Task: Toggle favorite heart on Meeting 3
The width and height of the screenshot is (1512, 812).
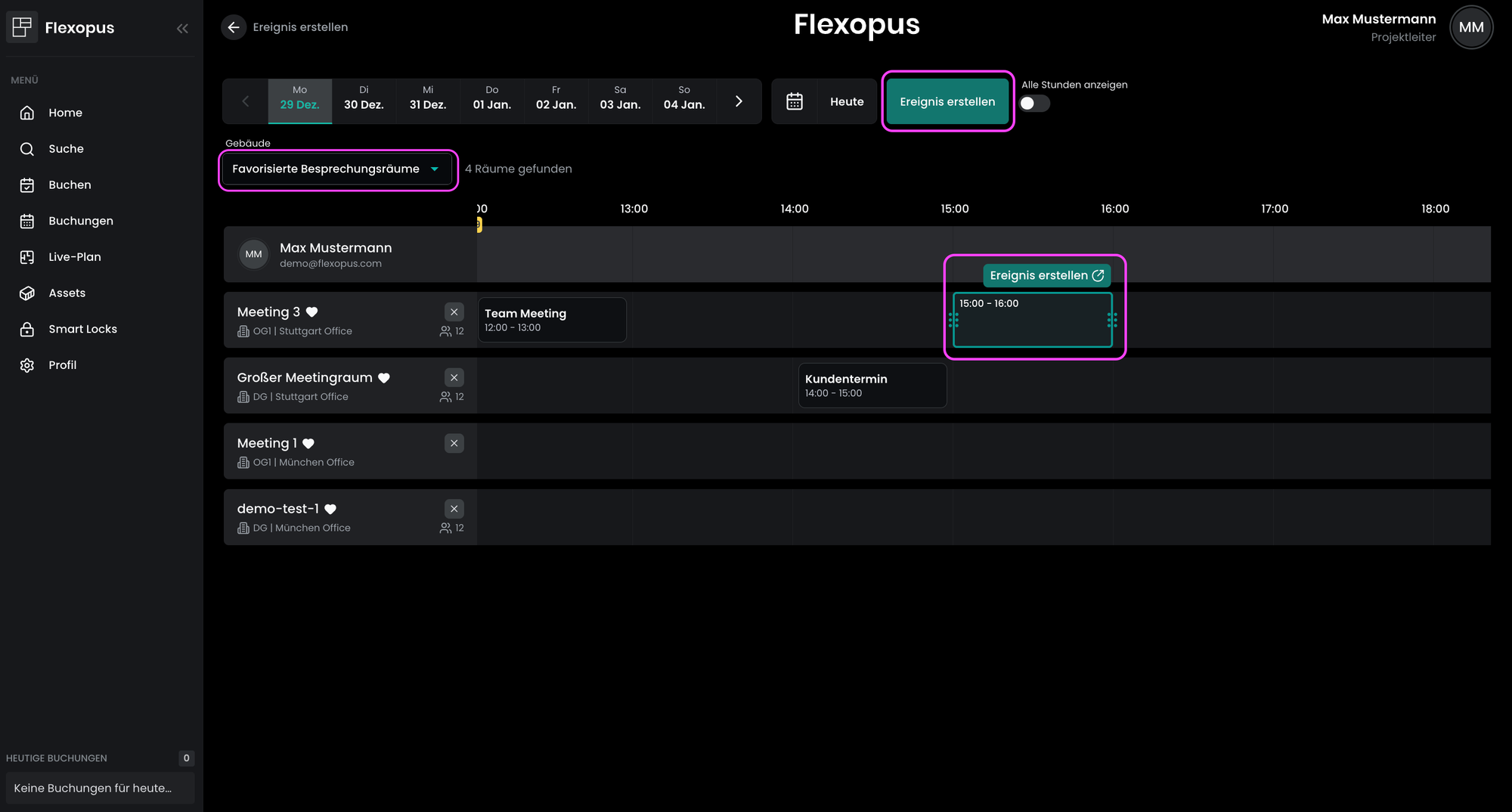Action: tap(312, 312)
